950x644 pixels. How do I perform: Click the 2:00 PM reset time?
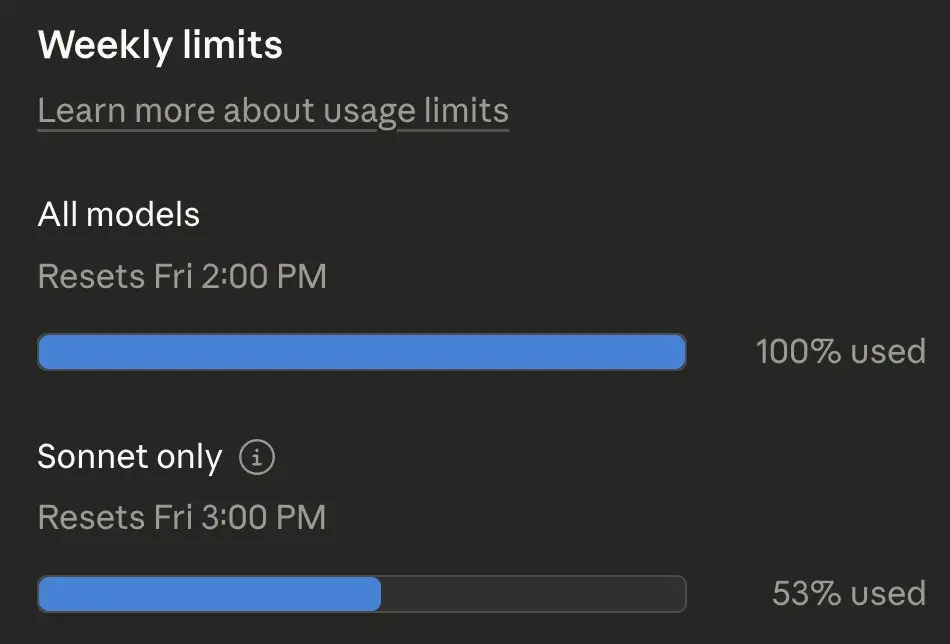click(x=264, y=276)
